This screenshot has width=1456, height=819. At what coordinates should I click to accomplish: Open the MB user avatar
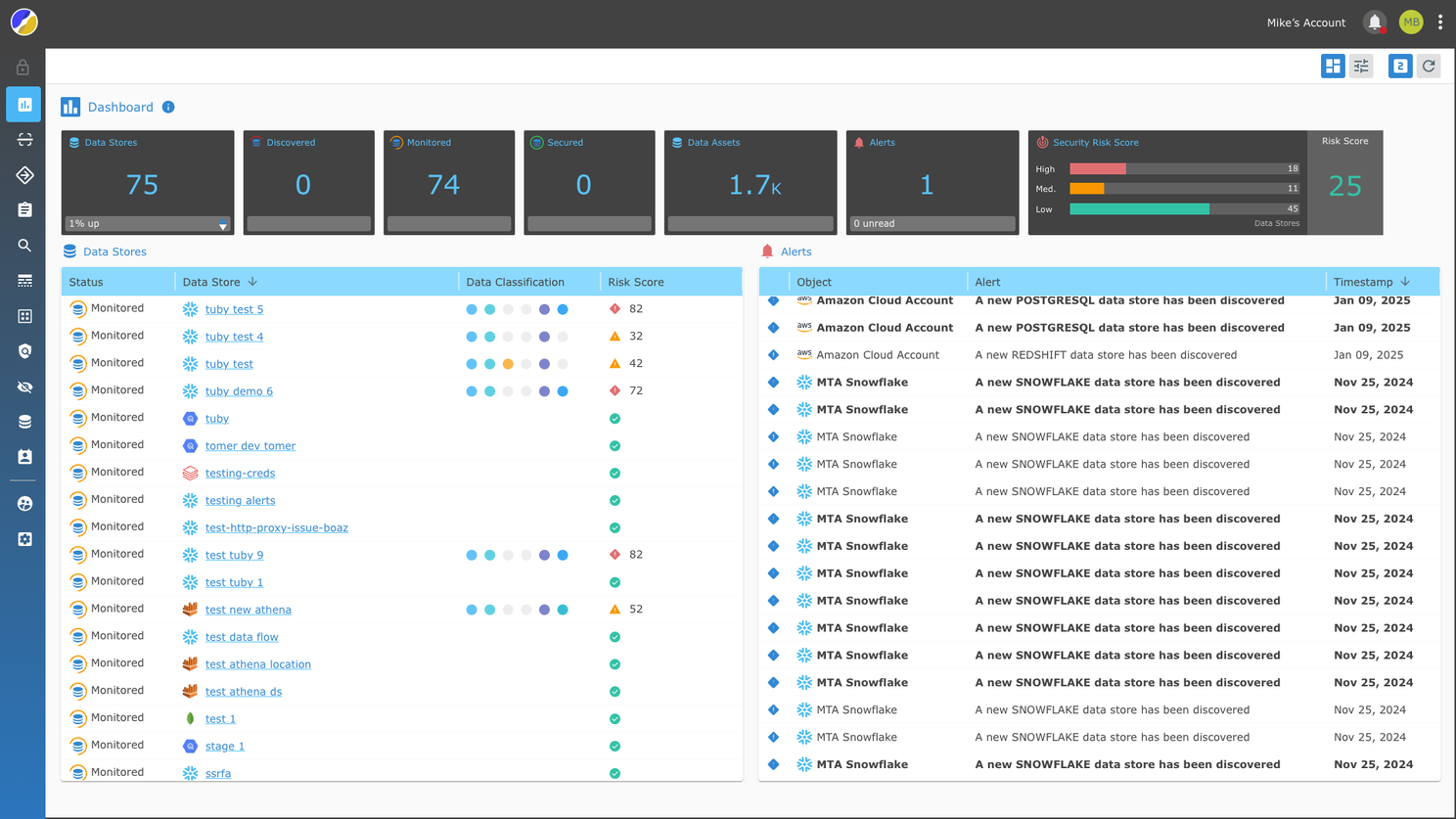point(1410,22)
